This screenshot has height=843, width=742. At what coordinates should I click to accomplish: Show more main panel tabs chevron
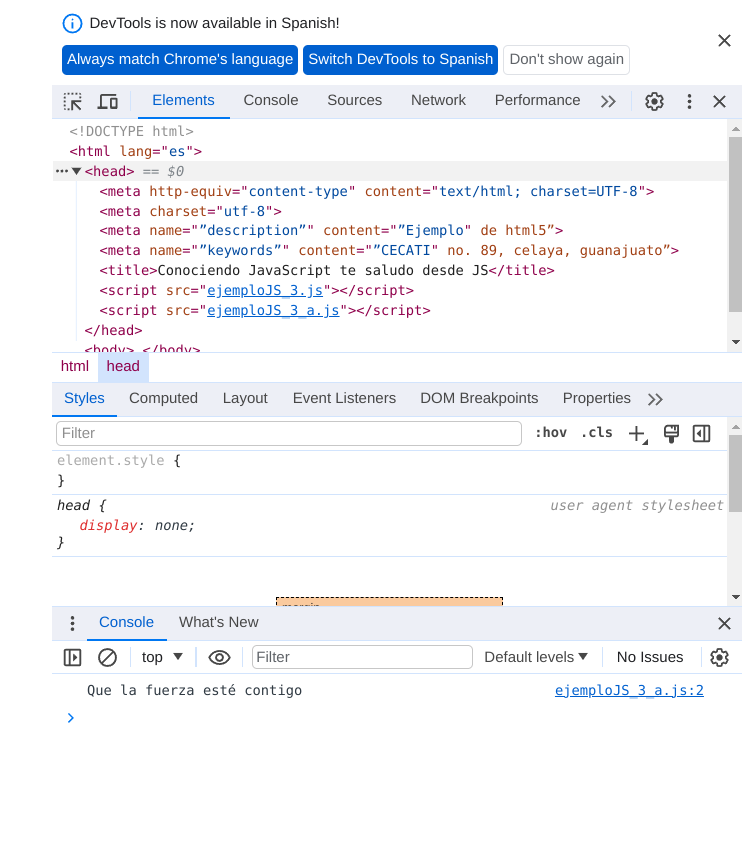pyautogui.click(x=608, y=101)
